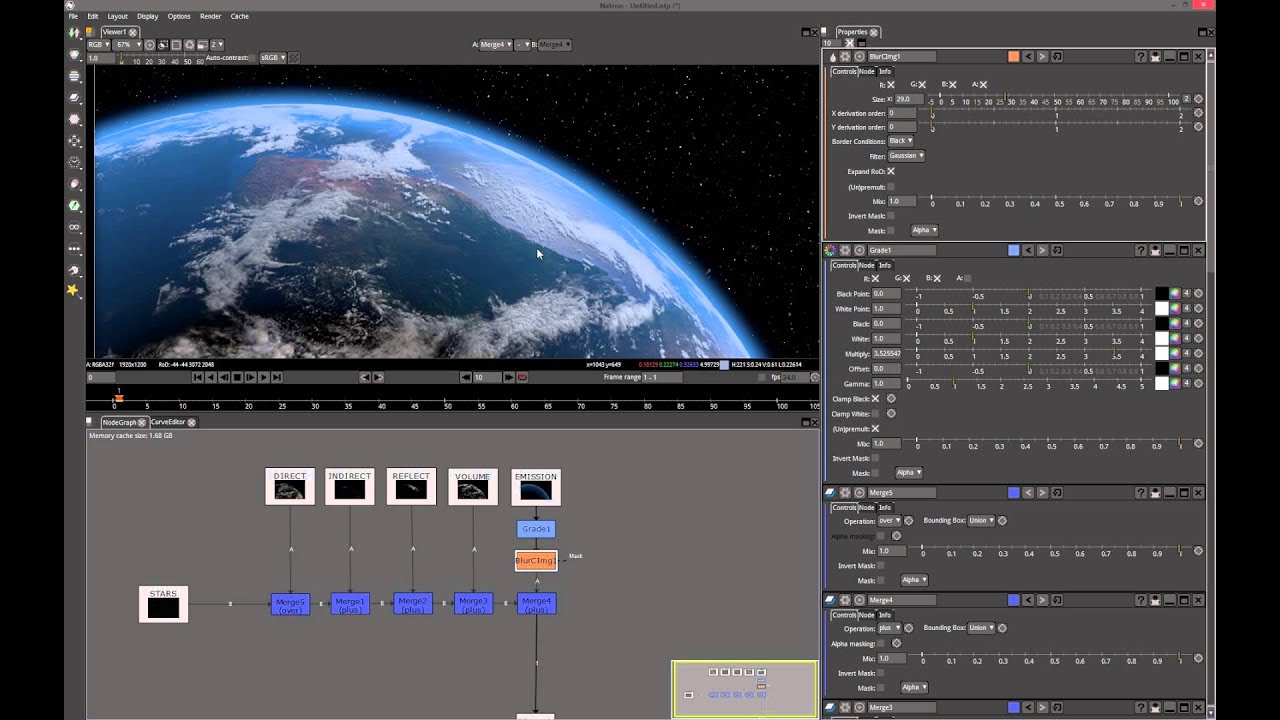Enable Grade1 alpha channel checkbox

[967, 278]
